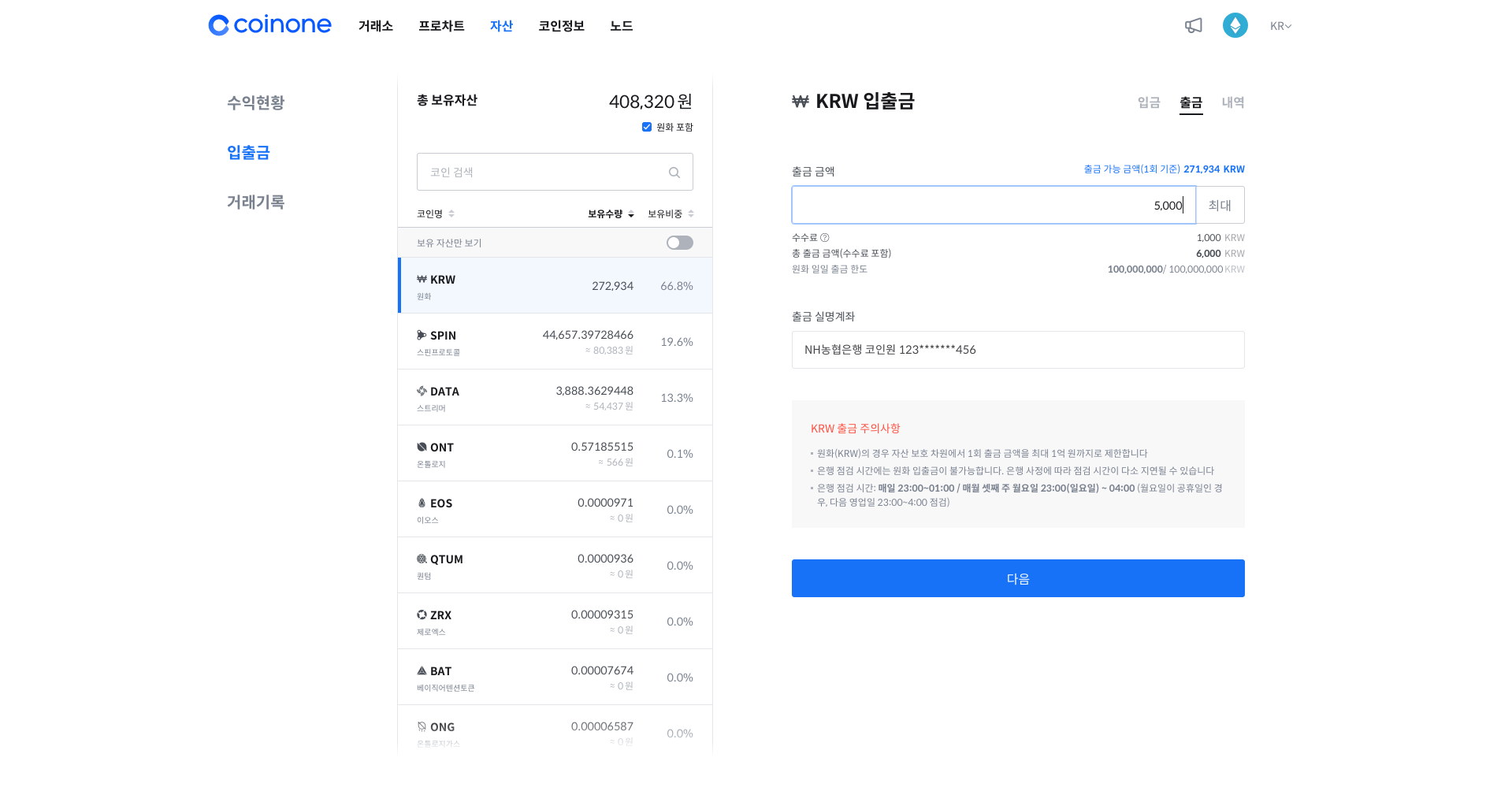This screenshot has width=1512, height=791.
Task: Sort list by 보유비중 column
Action: [671, 214]
